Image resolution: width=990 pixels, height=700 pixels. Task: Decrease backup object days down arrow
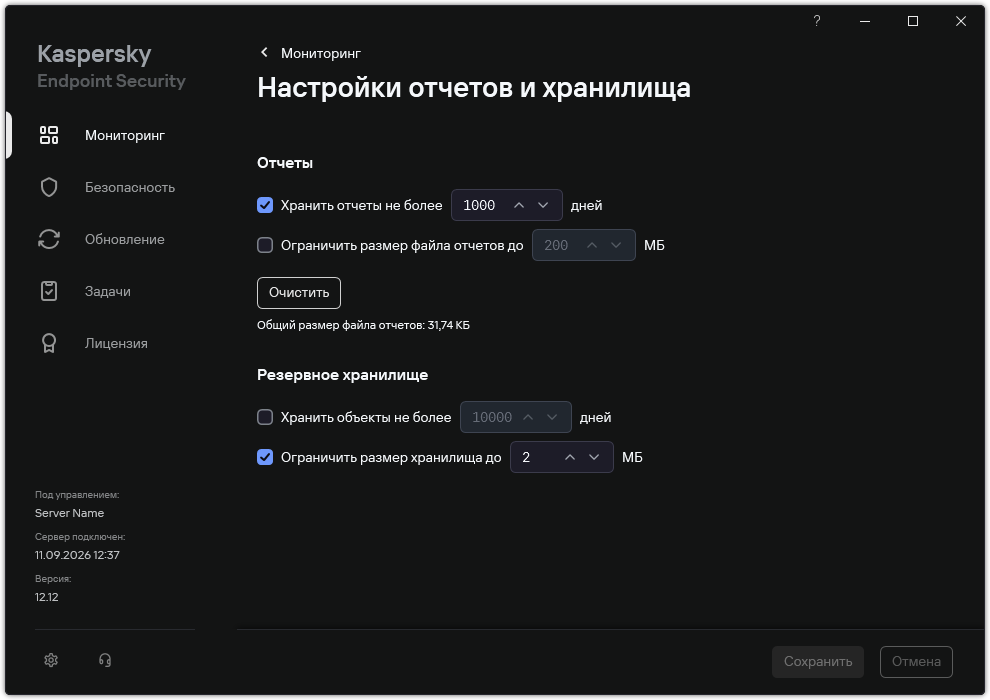(x=552, y=417)
